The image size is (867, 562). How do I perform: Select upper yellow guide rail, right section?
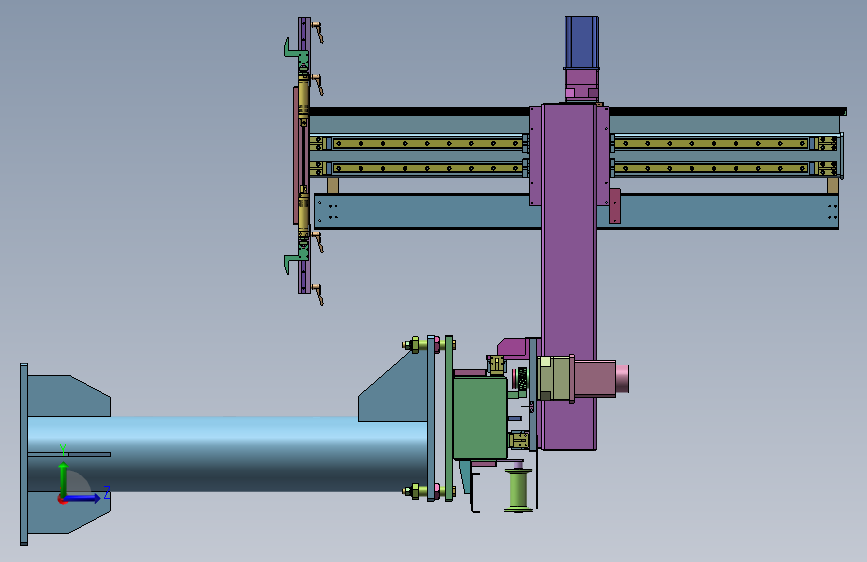pos(712,143)
